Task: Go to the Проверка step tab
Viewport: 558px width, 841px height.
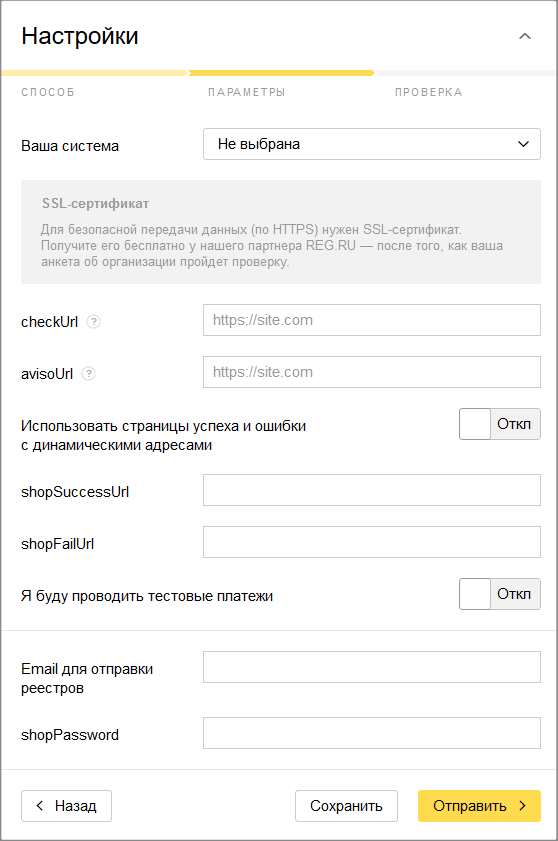Action: pyautogui.click(x=428, y=92)
